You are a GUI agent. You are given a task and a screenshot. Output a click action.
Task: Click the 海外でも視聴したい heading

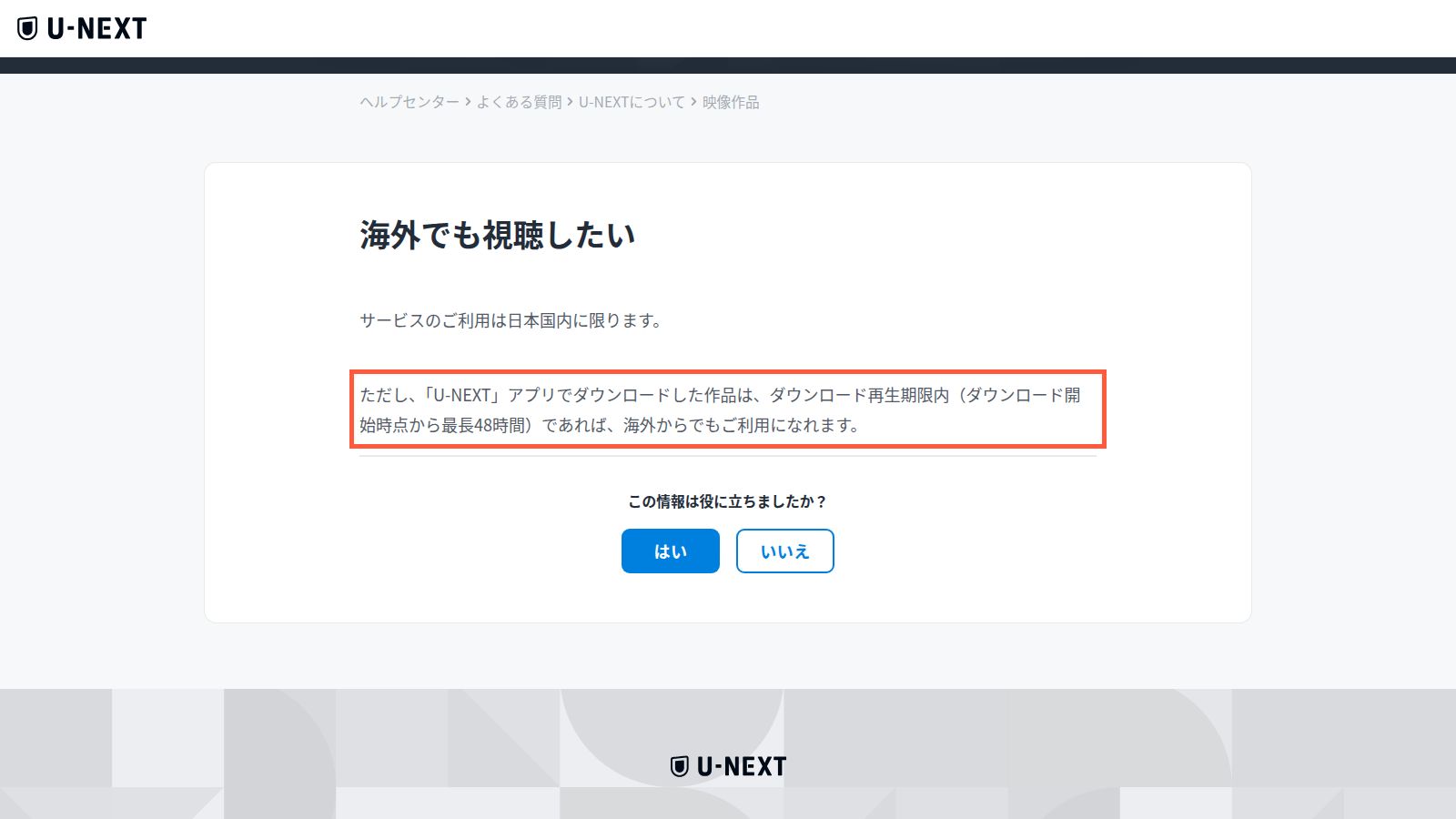[498, 235]
